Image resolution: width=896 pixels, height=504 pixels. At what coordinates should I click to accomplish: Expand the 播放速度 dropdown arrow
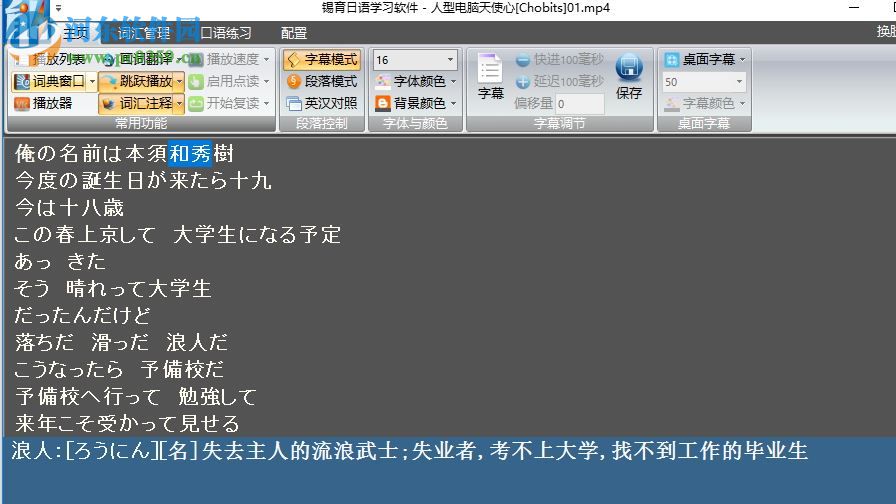(266, 59)
